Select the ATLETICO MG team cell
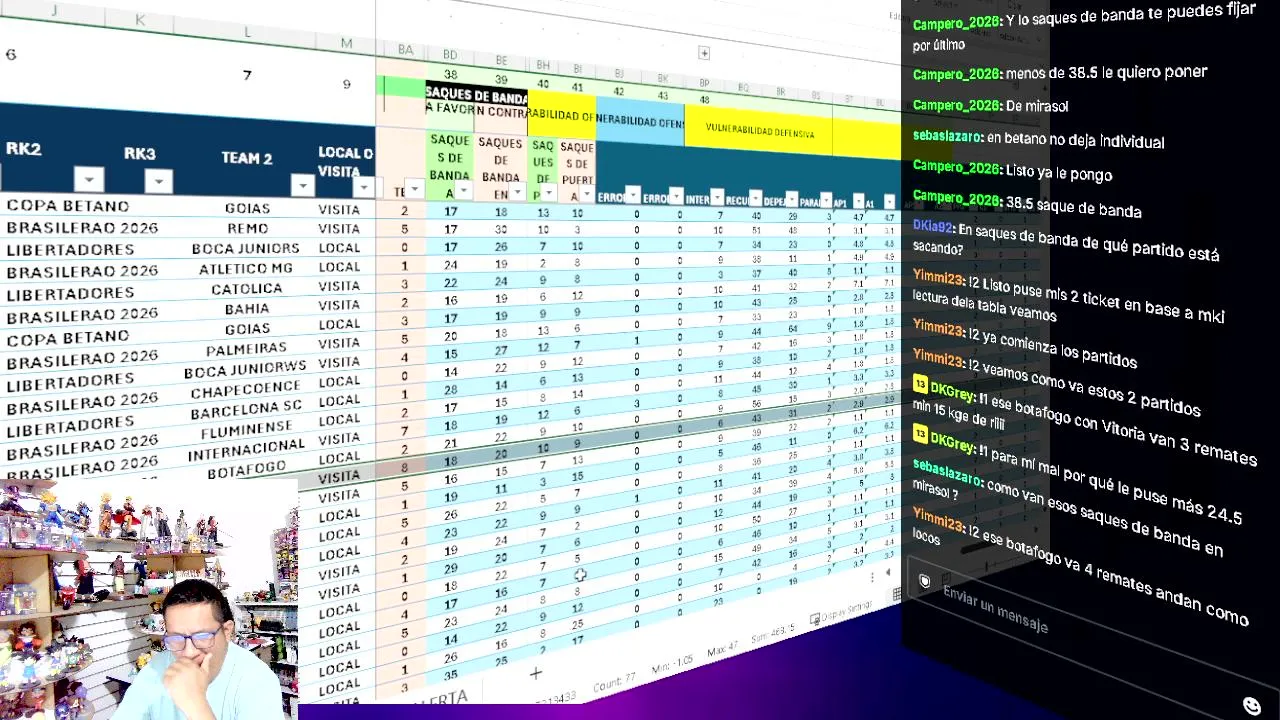This screenshot has width=1280, height=720. 247,268
